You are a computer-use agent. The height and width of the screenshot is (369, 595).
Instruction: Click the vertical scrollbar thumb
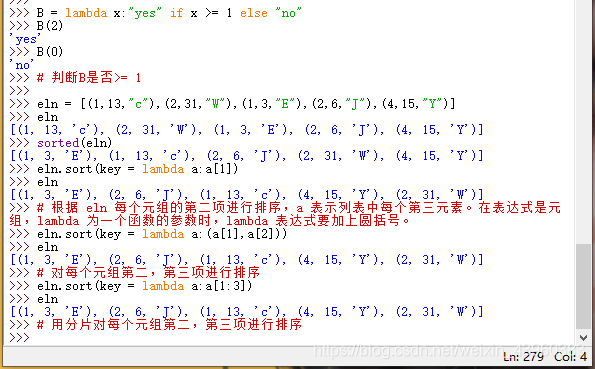tap(583, 287)
